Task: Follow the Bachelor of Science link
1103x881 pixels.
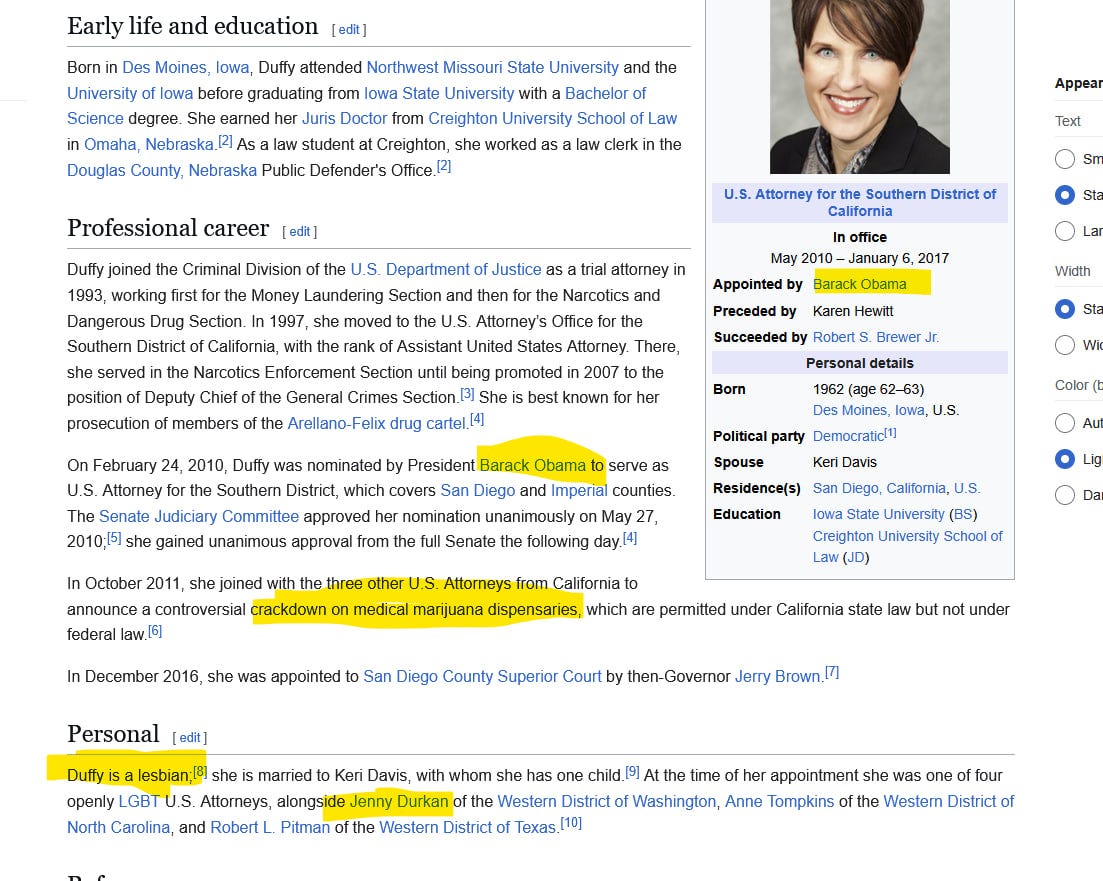Action: tap(605, 94)
